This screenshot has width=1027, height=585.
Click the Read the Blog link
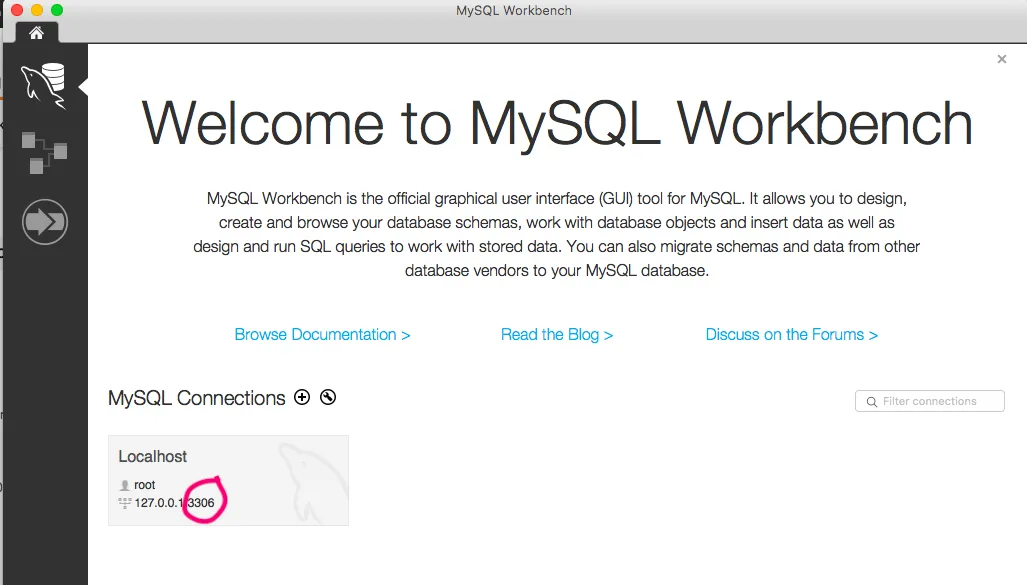point(556,335)
